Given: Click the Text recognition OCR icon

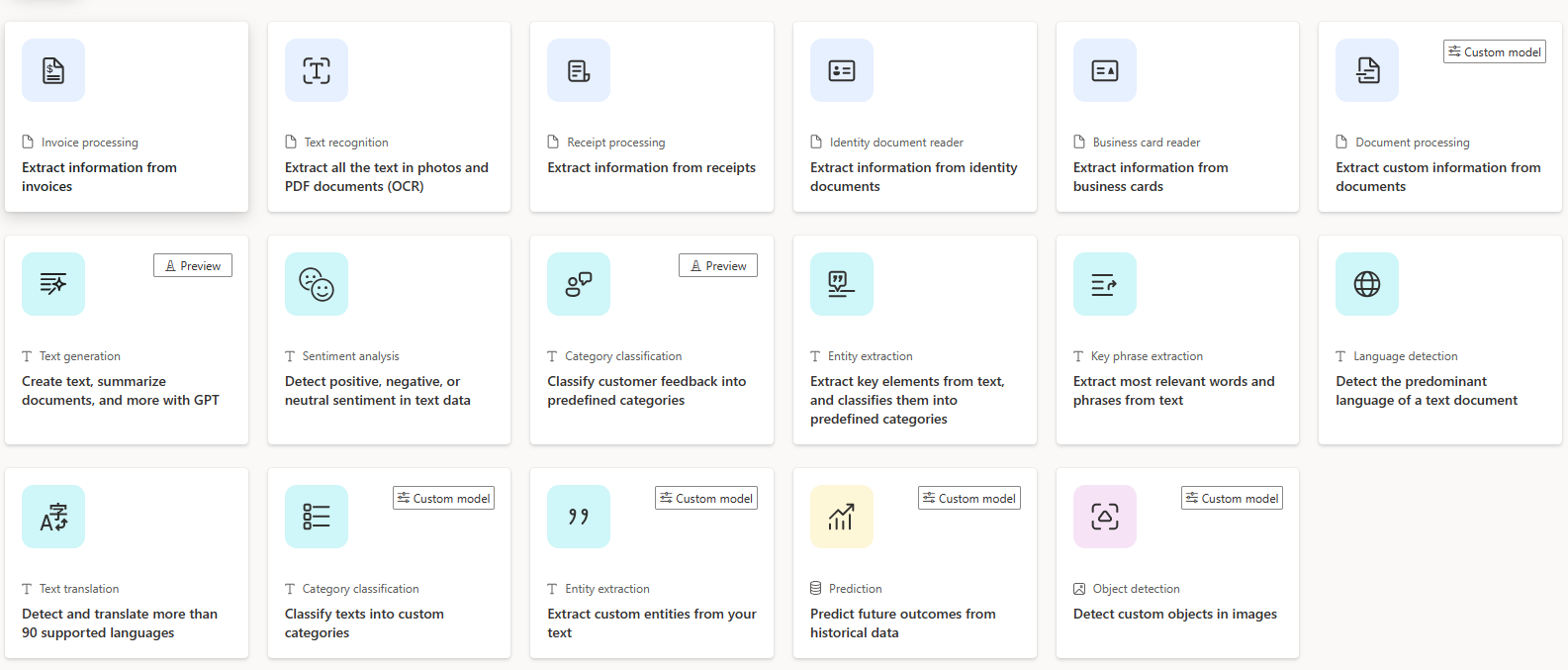Looking at the screenshot, I should (317, 70).
